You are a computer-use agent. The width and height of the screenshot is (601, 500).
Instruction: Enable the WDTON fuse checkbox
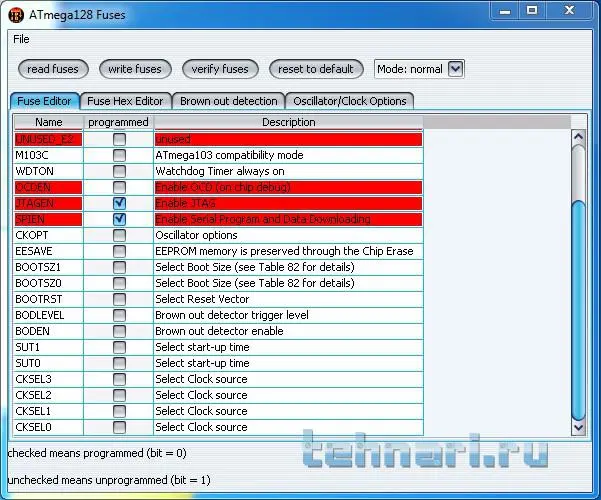coord(119,171)
